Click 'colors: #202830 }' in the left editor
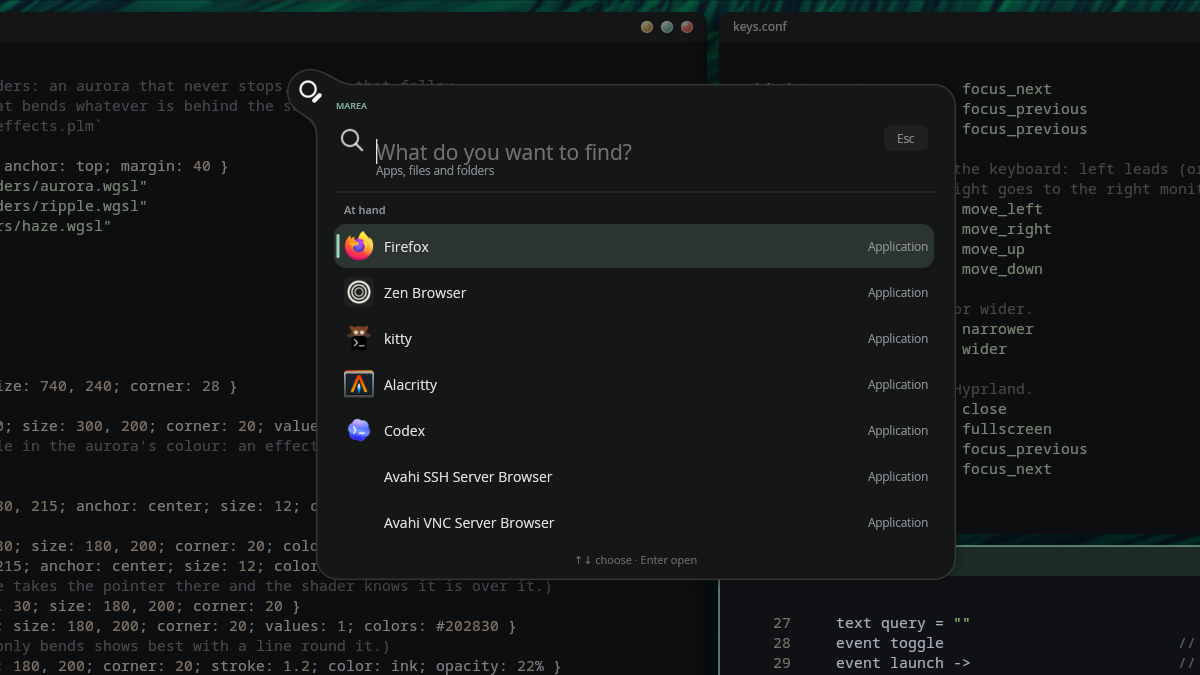 pos(441,626)
